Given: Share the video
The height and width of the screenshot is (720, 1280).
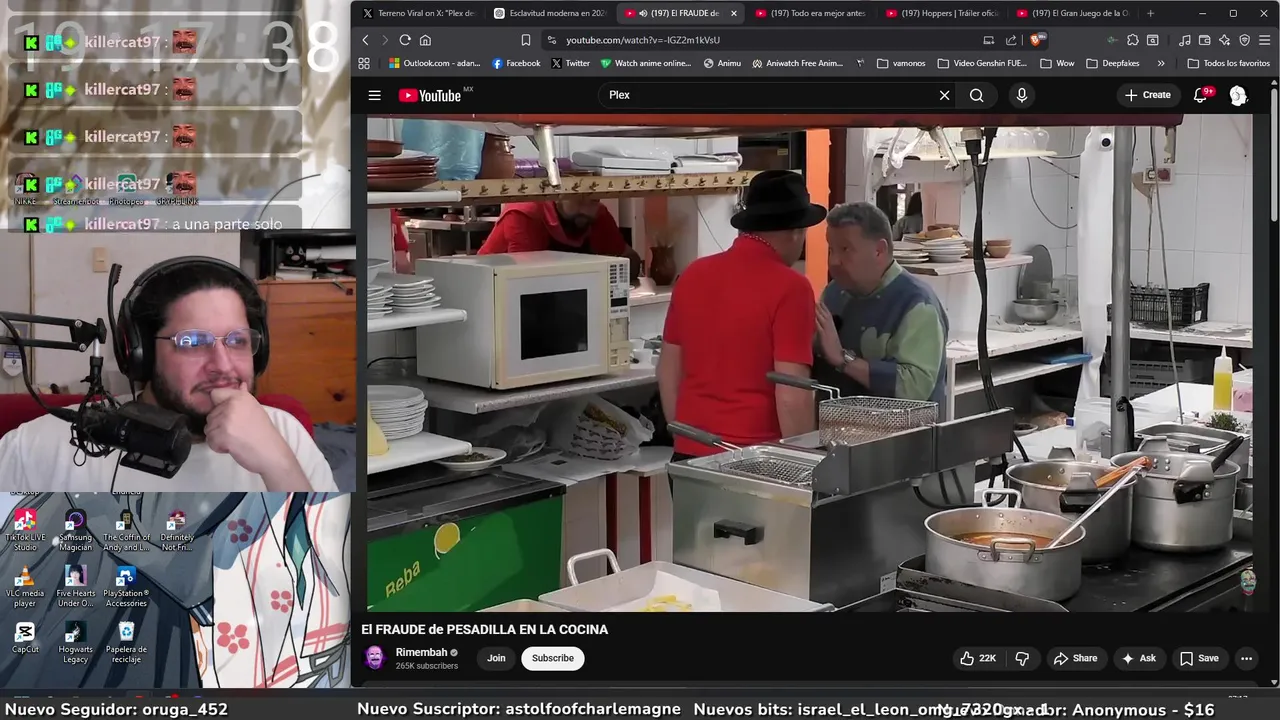Looking at the screenshot, I should tap(1075, 658).
